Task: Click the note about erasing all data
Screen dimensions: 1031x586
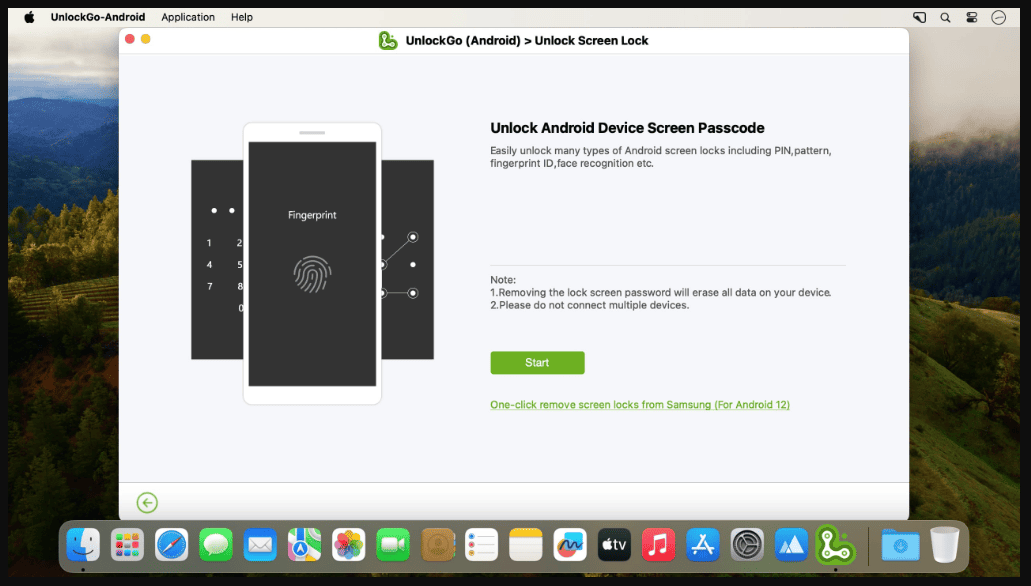Action: tap(661, 293)
